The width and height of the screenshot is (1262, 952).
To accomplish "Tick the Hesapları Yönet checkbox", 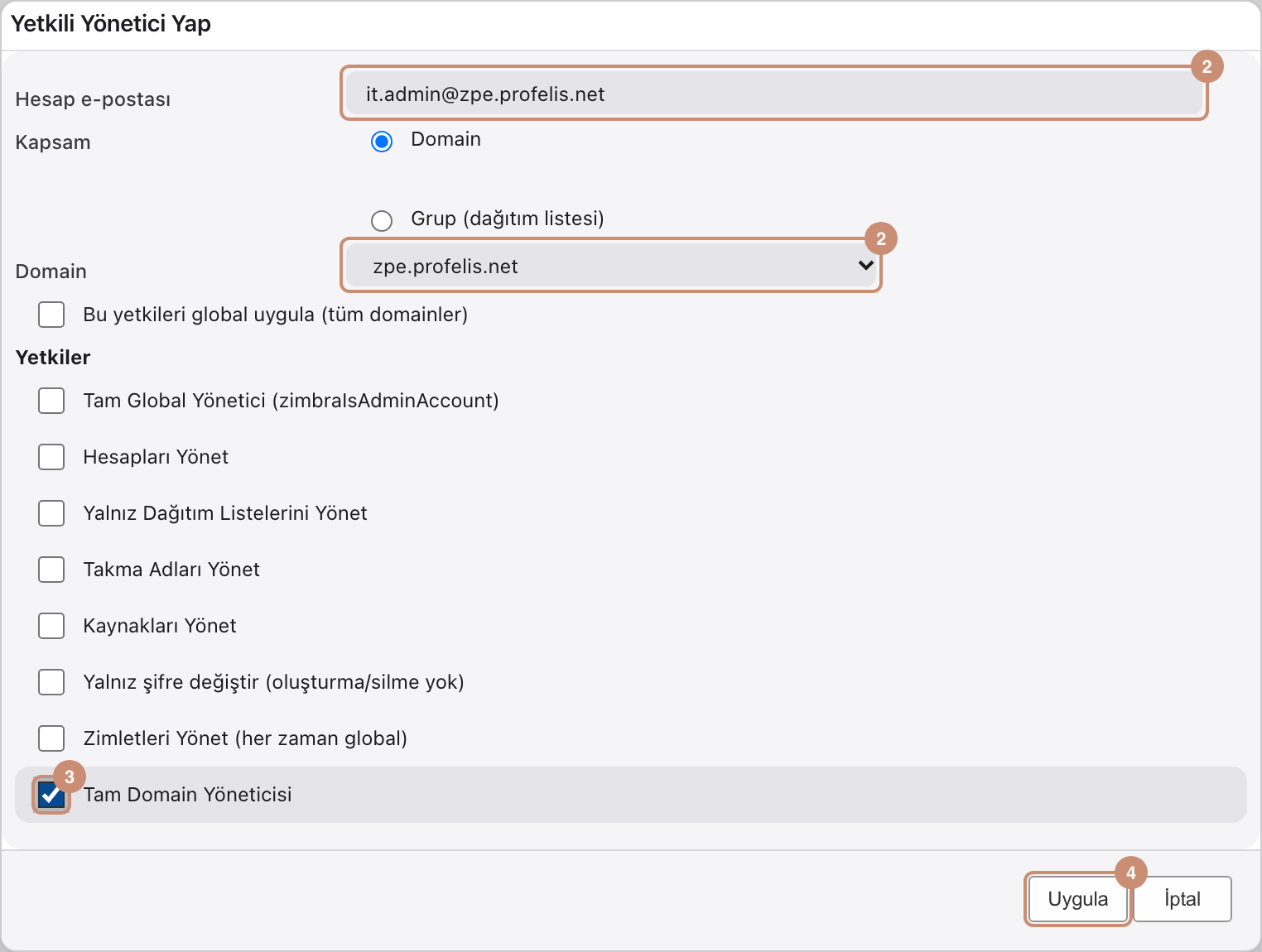I will coord(51,457).
